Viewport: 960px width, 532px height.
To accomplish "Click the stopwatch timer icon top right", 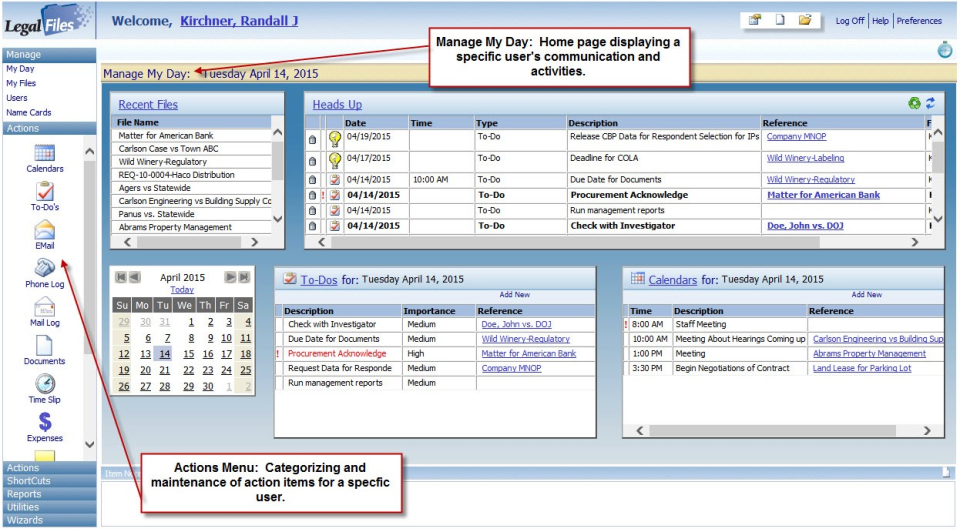I will (x=945, y=50).
